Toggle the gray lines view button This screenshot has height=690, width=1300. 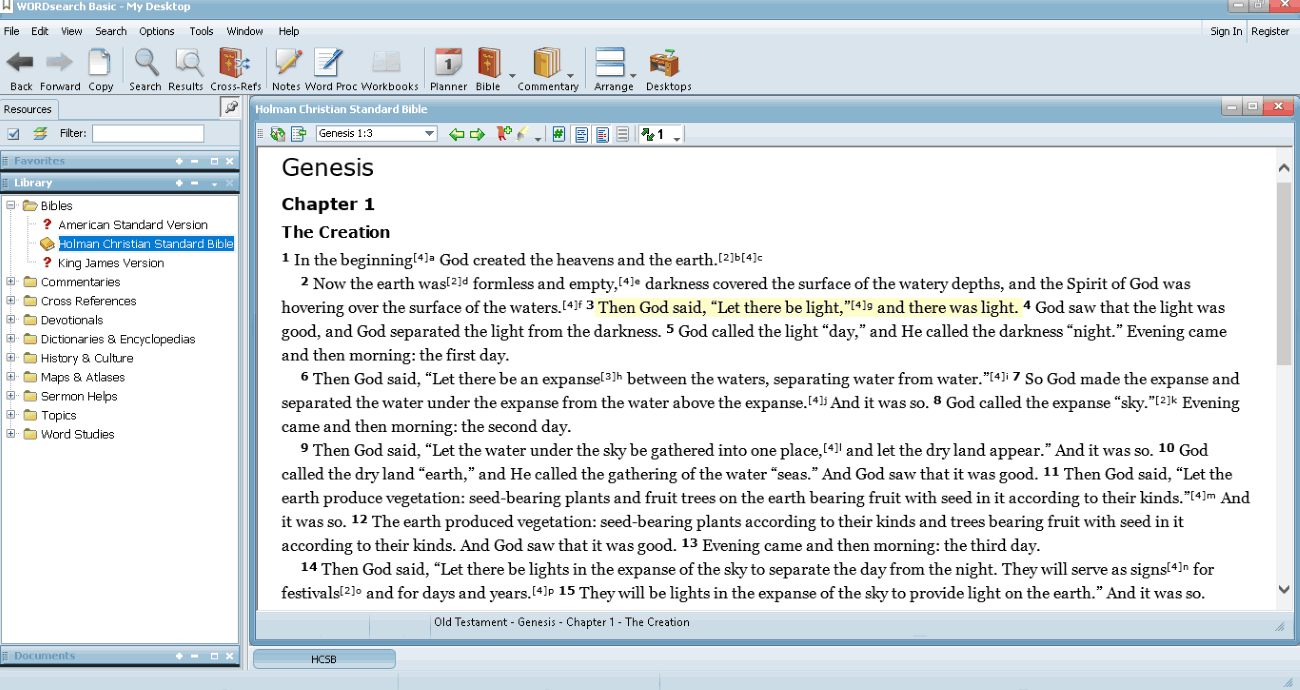(622, 134)
